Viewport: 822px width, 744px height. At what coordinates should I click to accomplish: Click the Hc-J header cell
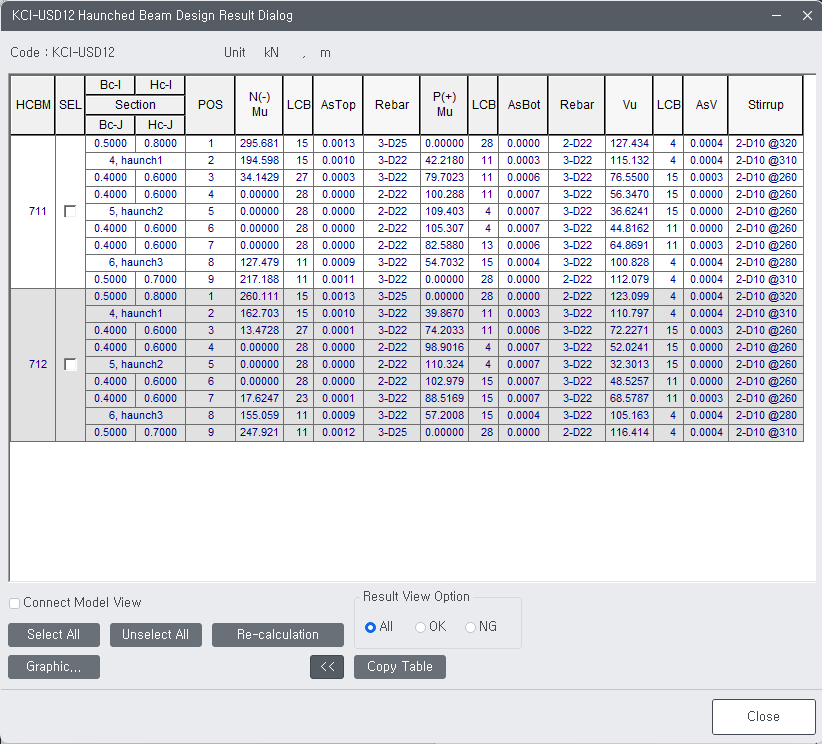(x=160, y=125)
